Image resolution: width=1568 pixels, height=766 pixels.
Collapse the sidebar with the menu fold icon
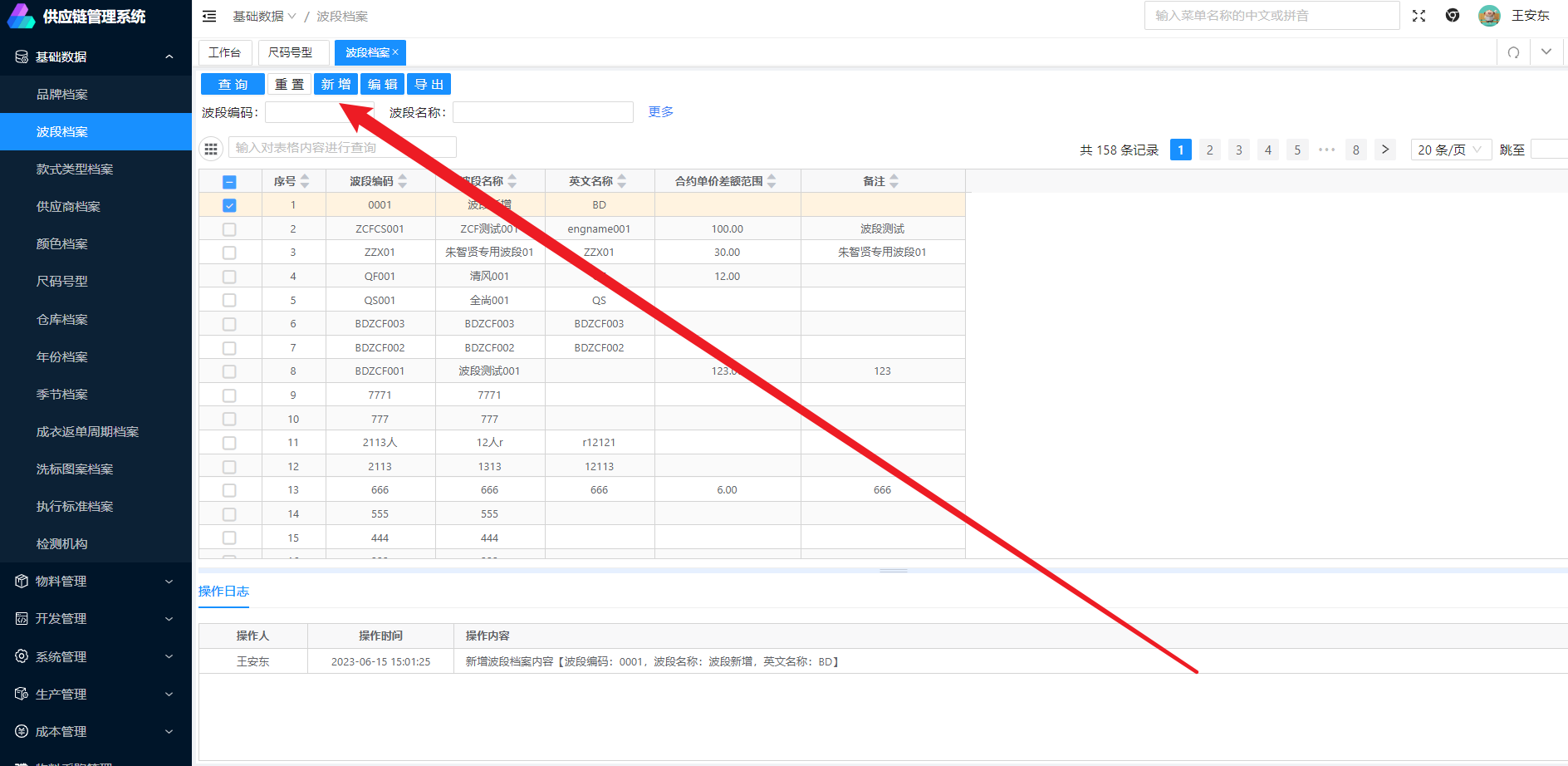coord(209,17)
